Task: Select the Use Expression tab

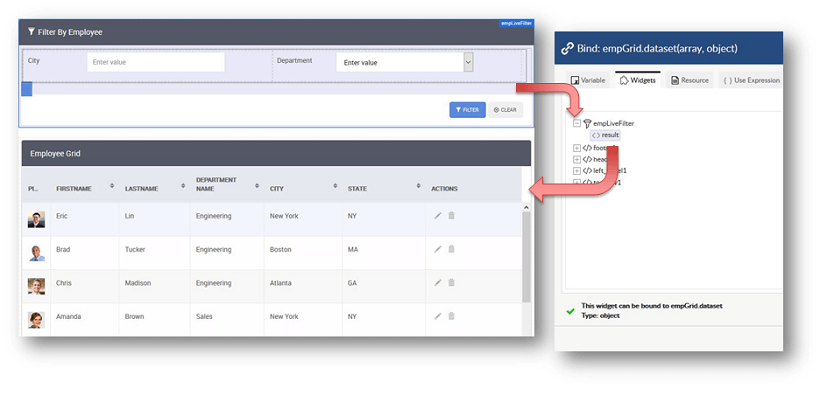Action: pyautogui.click(x=751, y=80)
